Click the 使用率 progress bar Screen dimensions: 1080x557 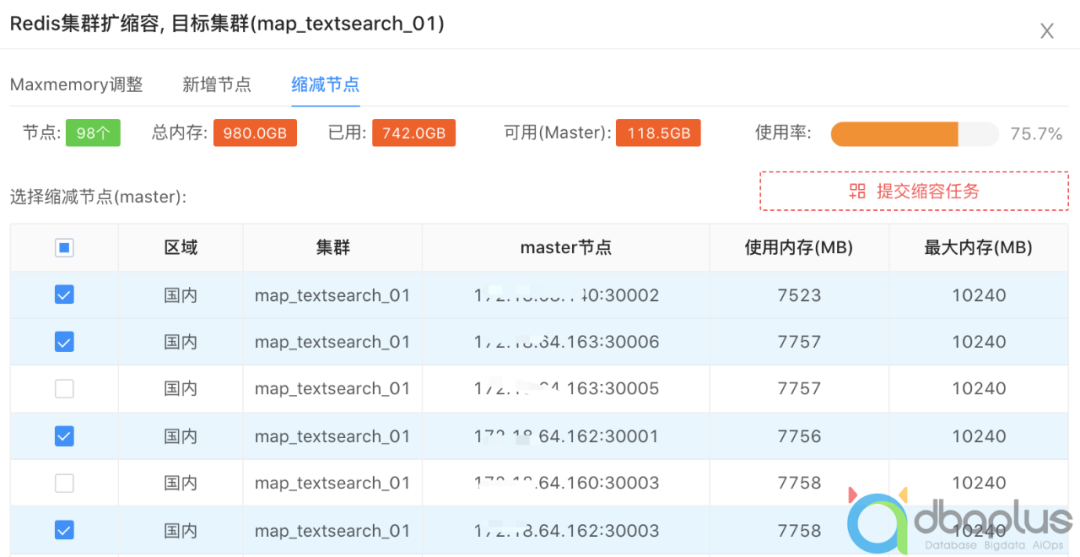[x=915, y=134]
